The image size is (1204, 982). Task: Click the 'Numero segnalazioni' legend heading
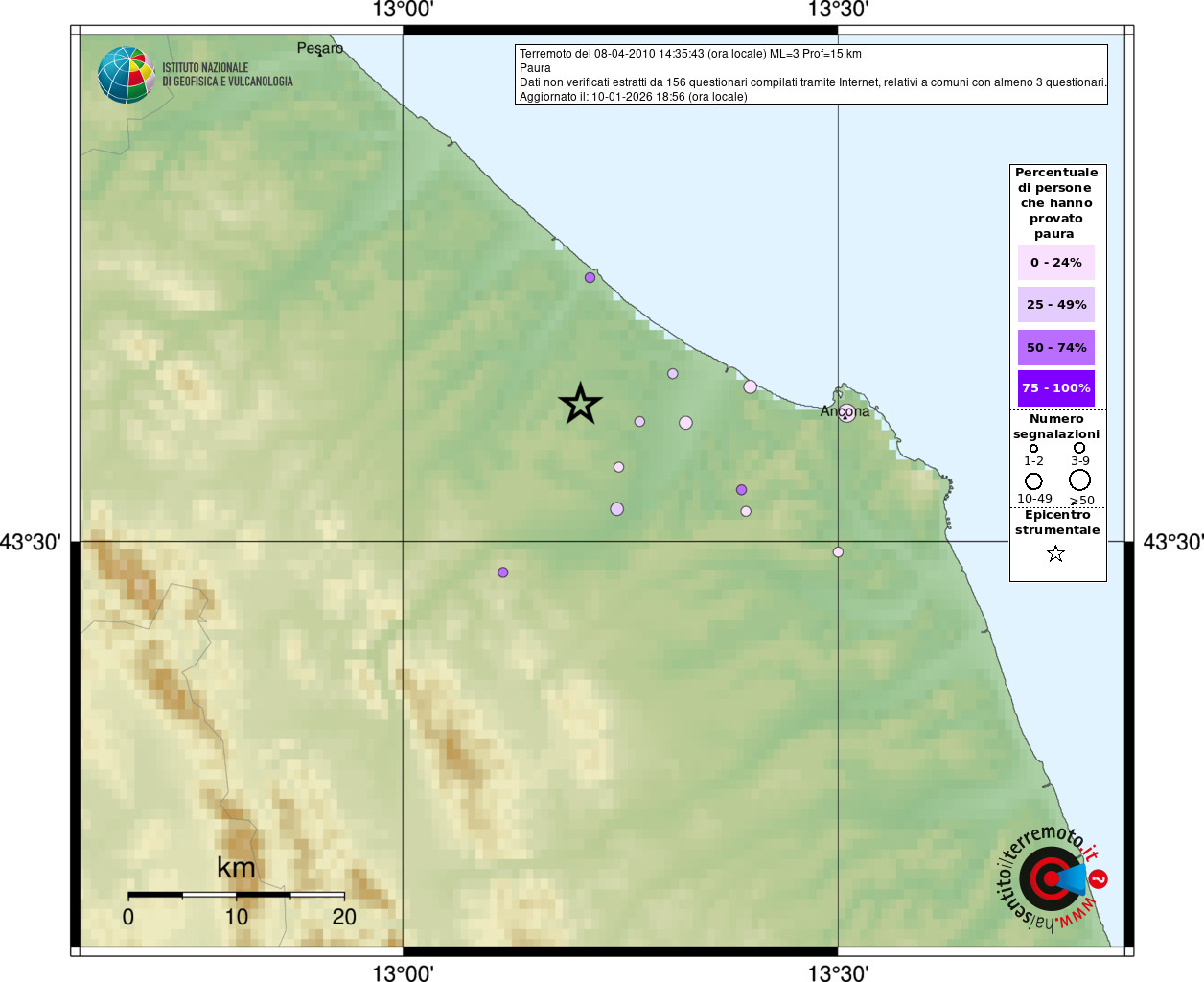pyautogui.click(x=1056, y=427)
